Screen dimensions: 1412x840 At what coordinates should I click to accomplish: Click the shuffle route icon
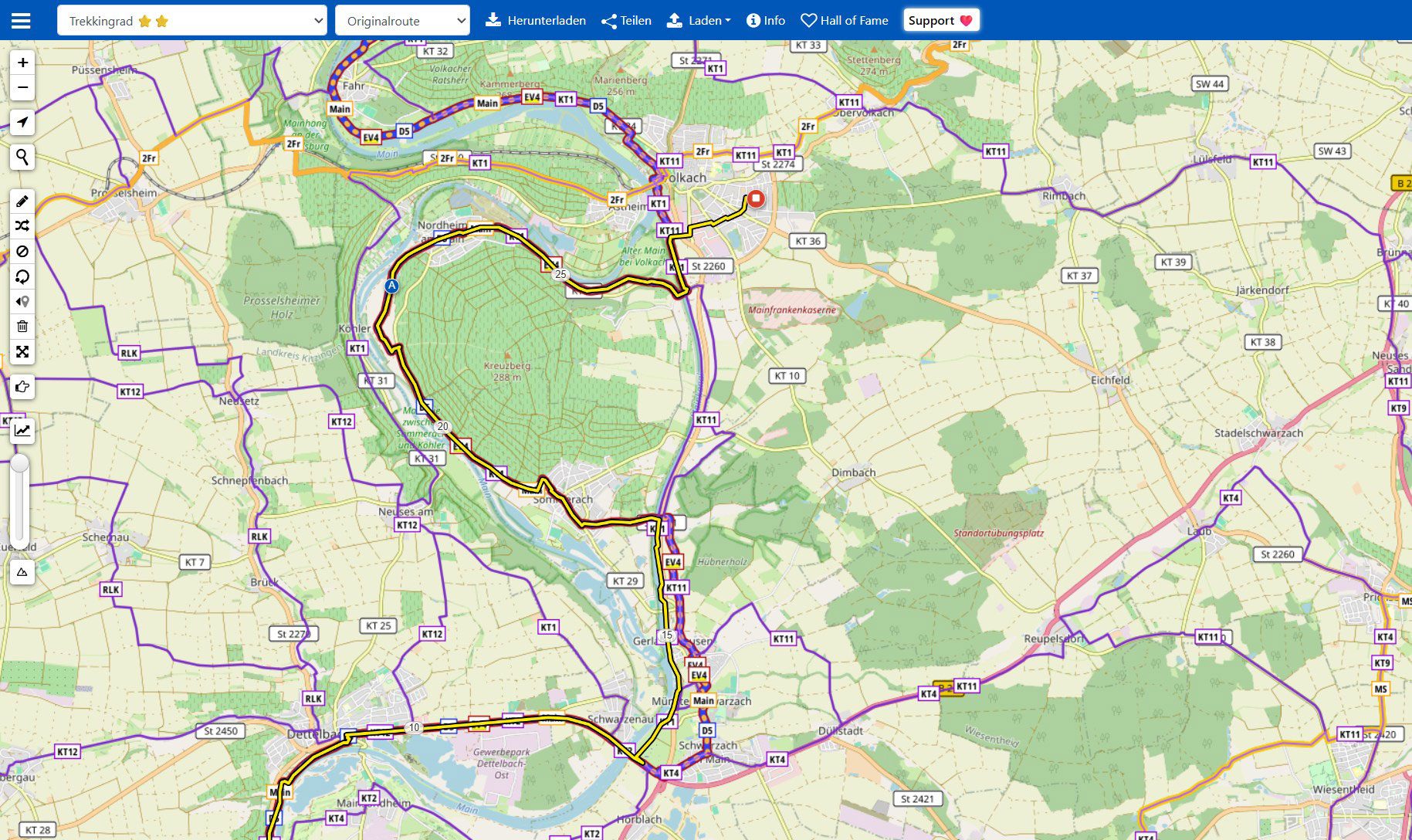click(22, 226)
